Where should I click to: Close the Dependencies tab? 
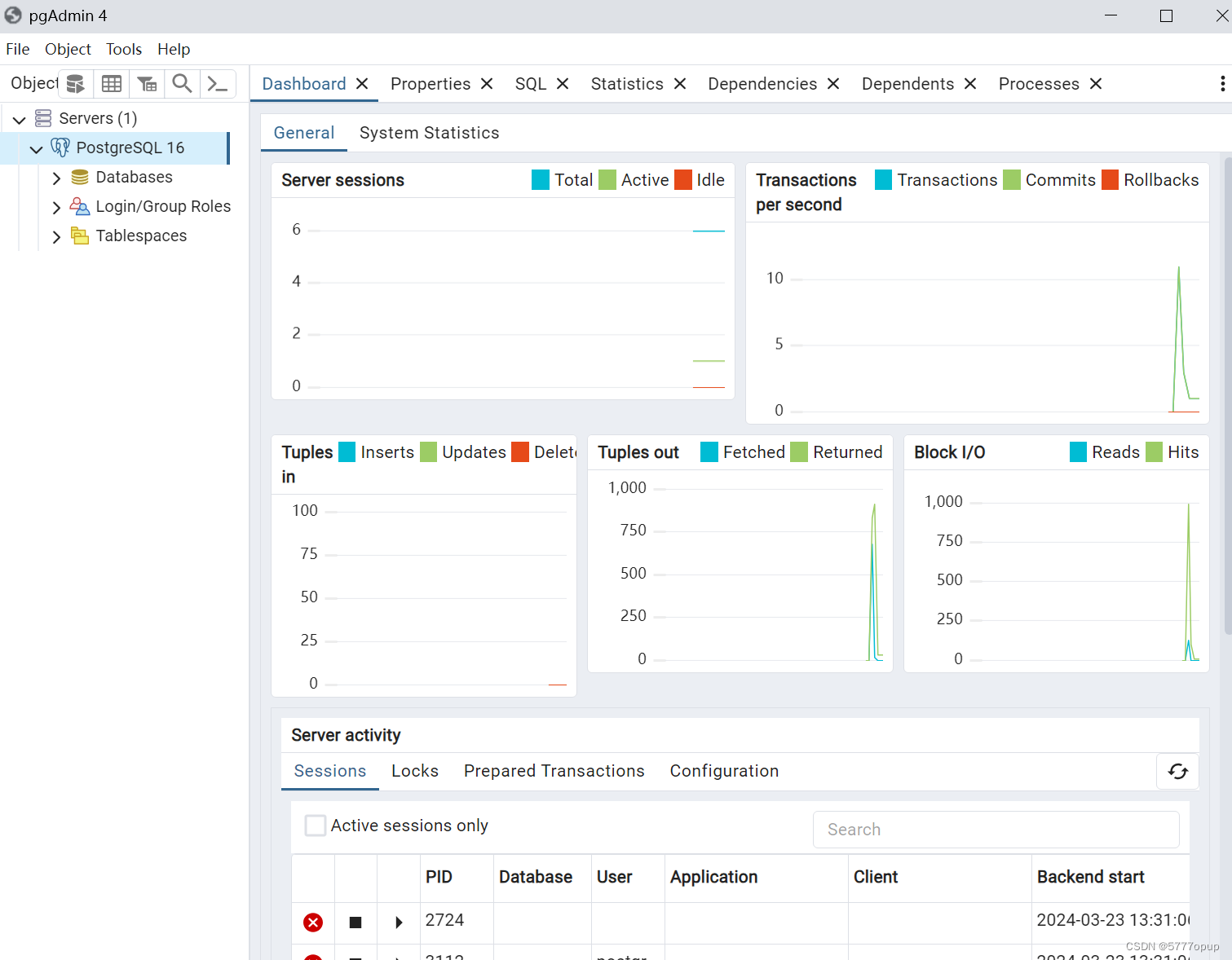(x=833, y=84)
